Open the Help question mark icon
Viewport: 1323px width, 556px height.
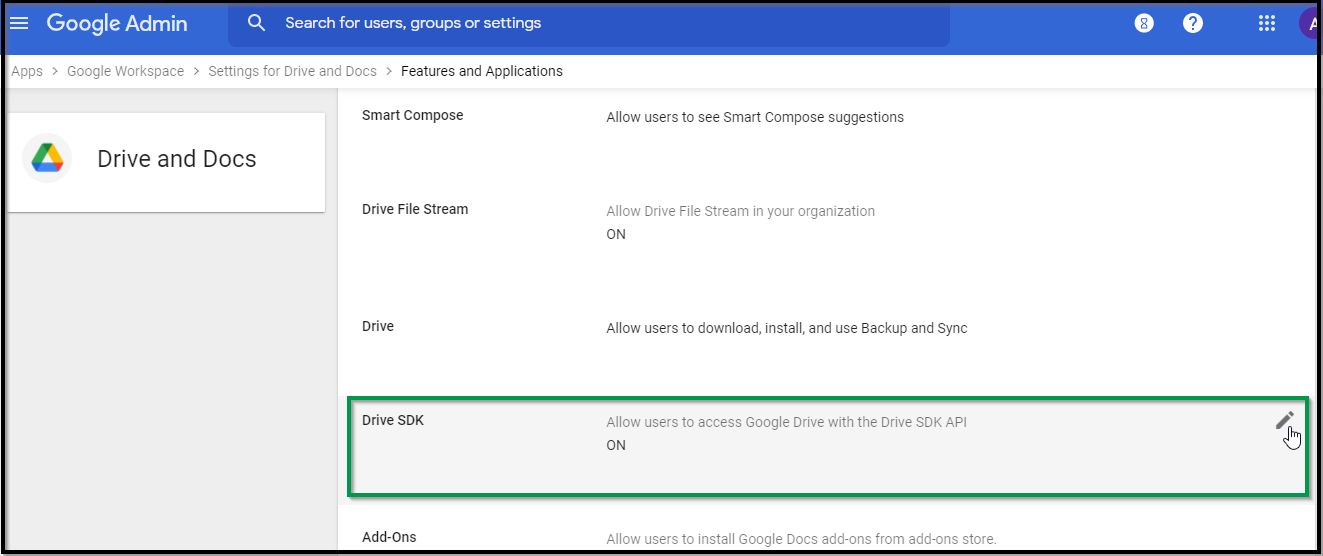(x=1192, y=23)
